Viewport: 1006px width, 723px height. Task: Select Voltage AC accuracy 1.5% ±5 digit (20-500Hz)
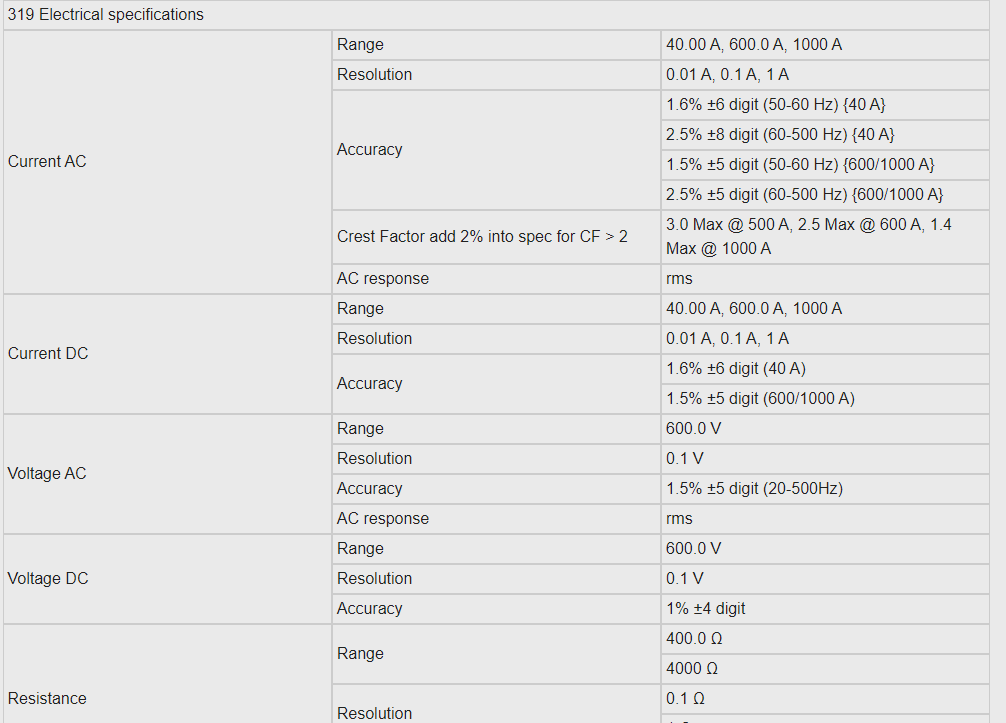coord(825,489)
